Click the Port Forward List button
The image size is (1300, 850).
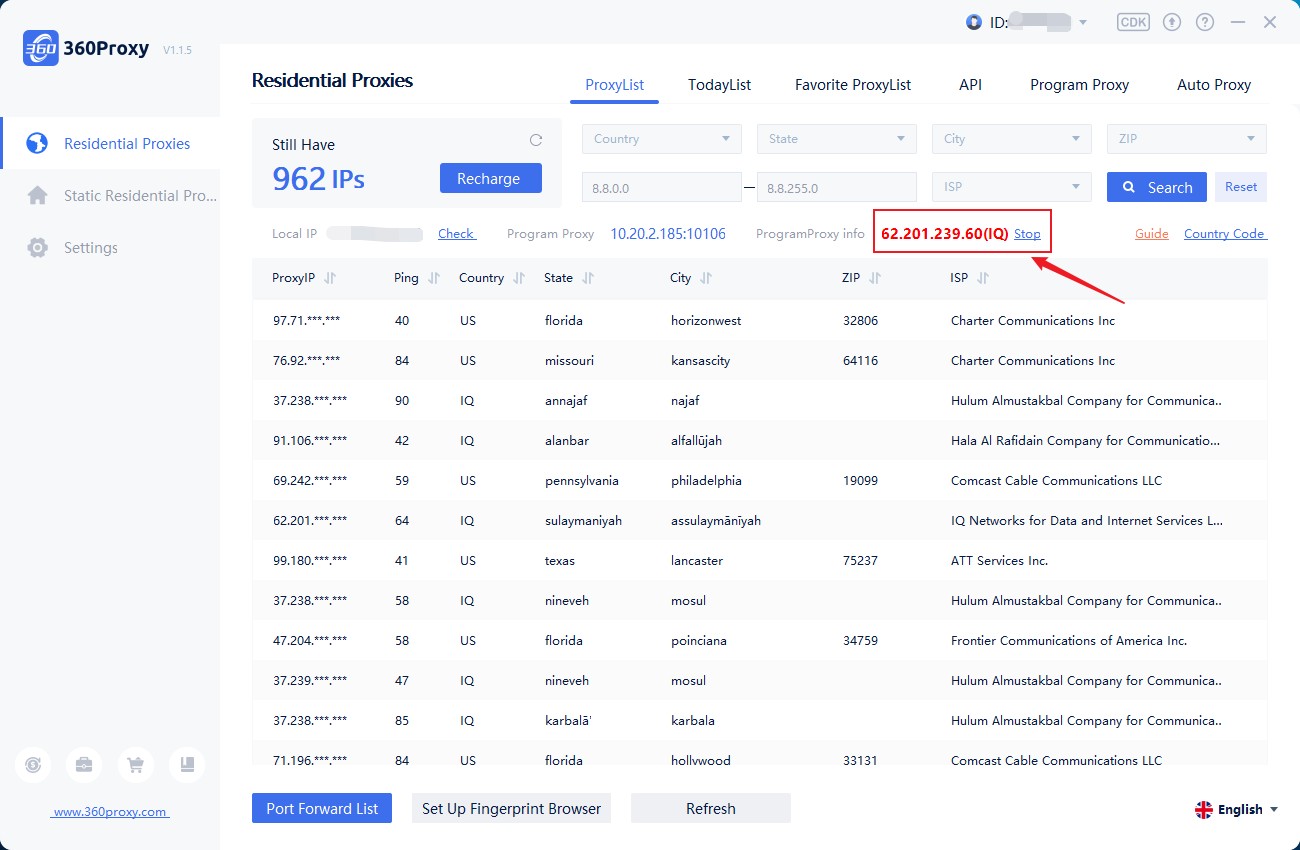tap(322, 808)
